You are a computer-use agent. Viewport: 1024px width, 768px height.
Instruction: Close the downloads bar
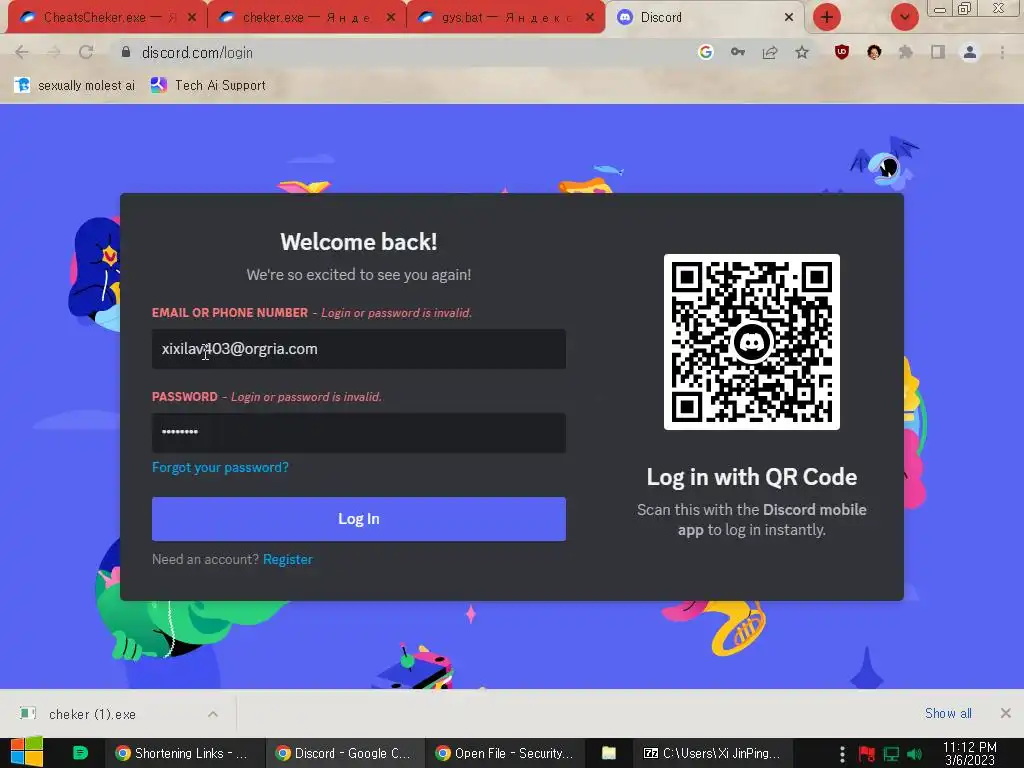point(1006,713)
